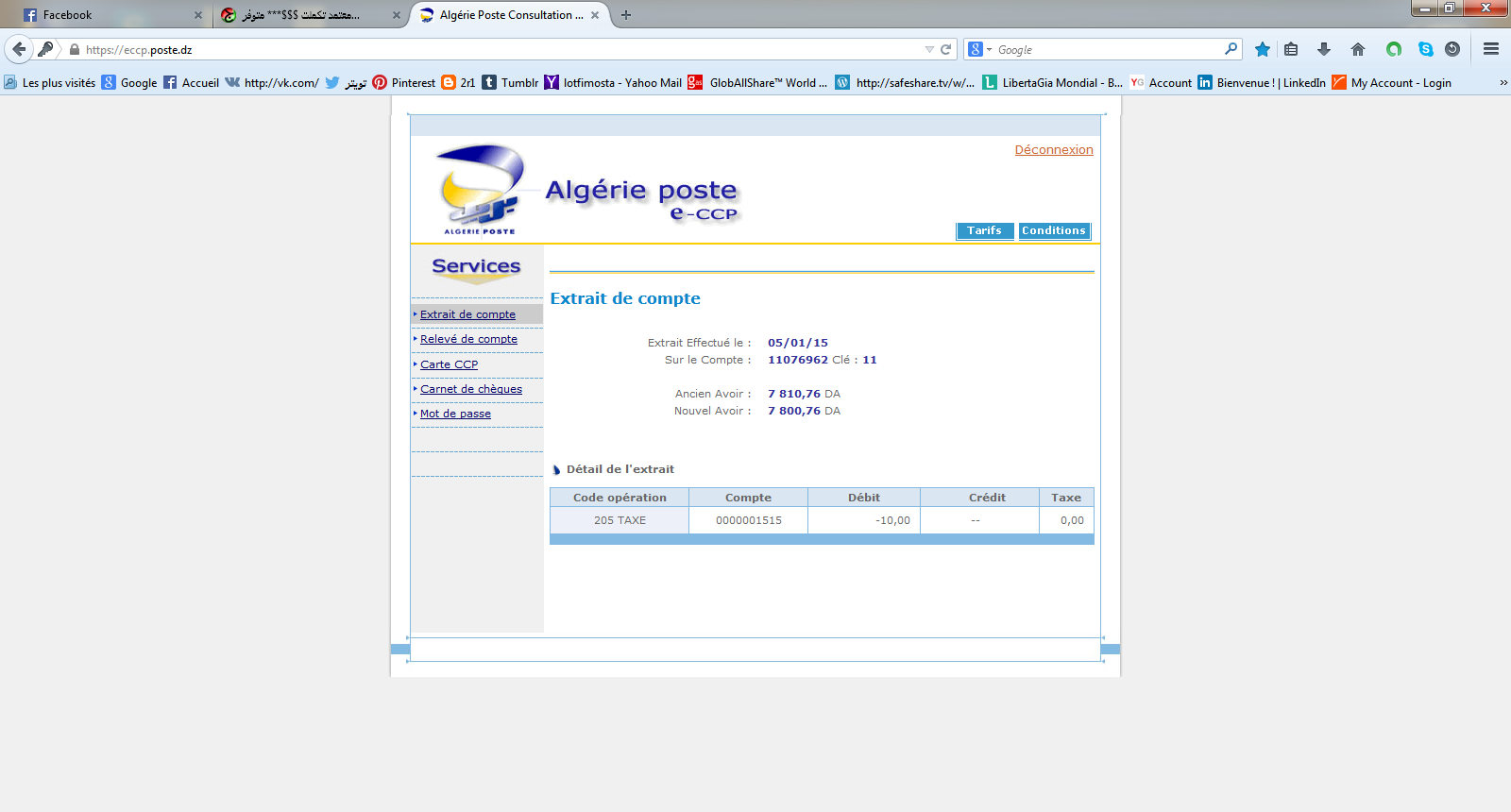This screenshot has width=1511, height=812.
Task: Click the 7 800,76 Nouvel Avoir value
Action: (793, 411)
